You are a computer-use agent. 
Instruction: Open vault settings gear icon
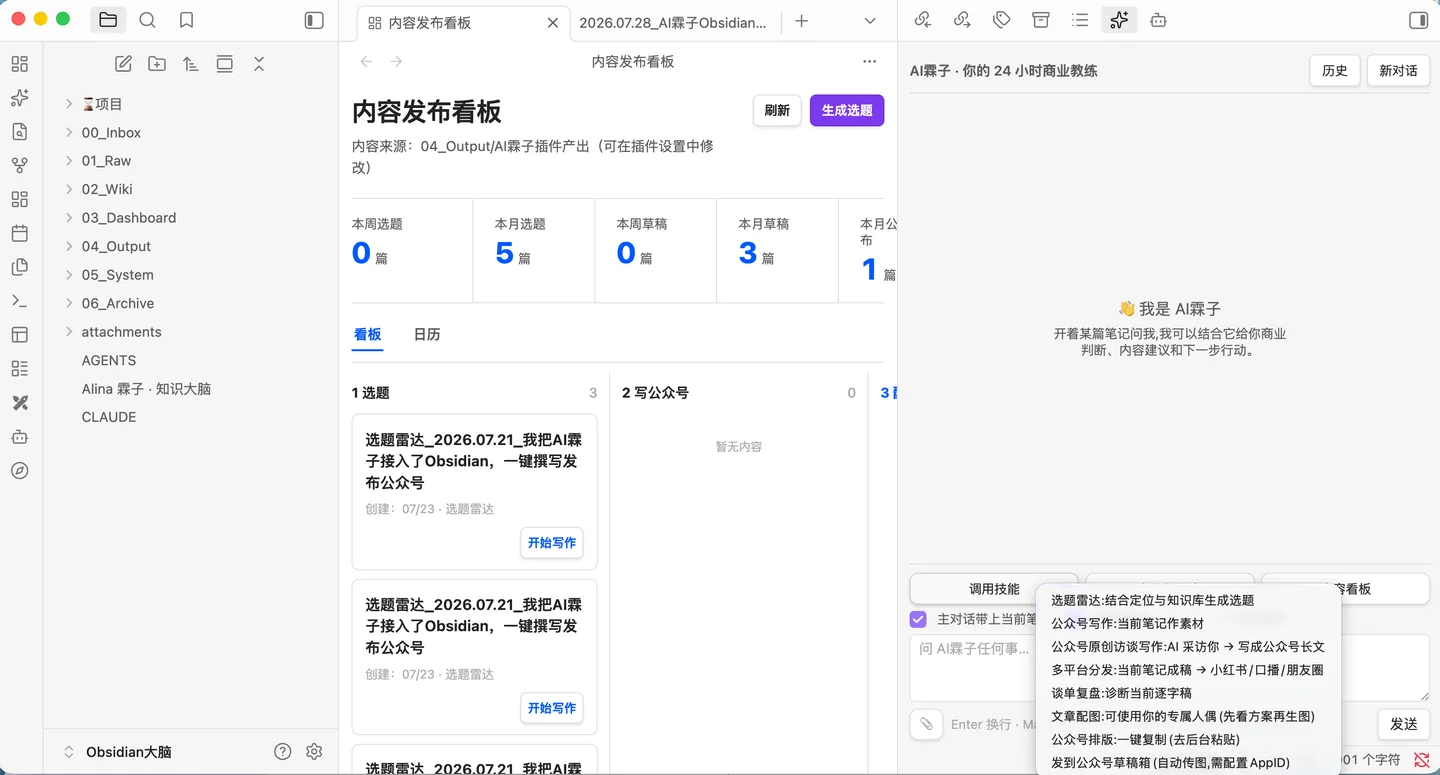314,752
